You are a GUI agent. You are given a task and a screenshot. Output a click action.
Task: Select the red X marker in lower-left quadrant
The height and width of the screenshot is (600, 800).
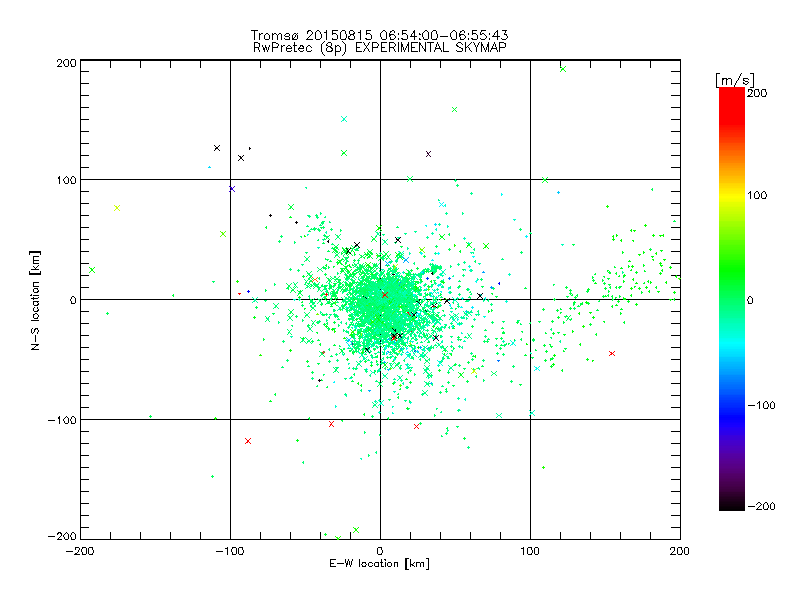248,441
